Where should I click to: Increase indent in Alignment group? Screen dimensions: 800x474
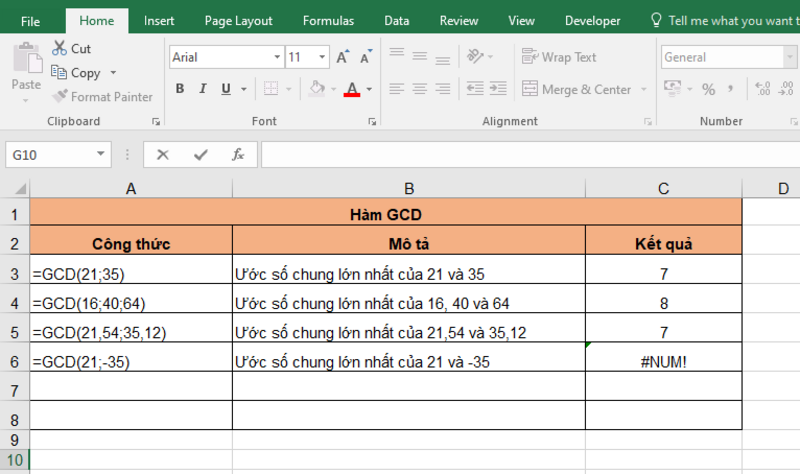tap(498, 88)
